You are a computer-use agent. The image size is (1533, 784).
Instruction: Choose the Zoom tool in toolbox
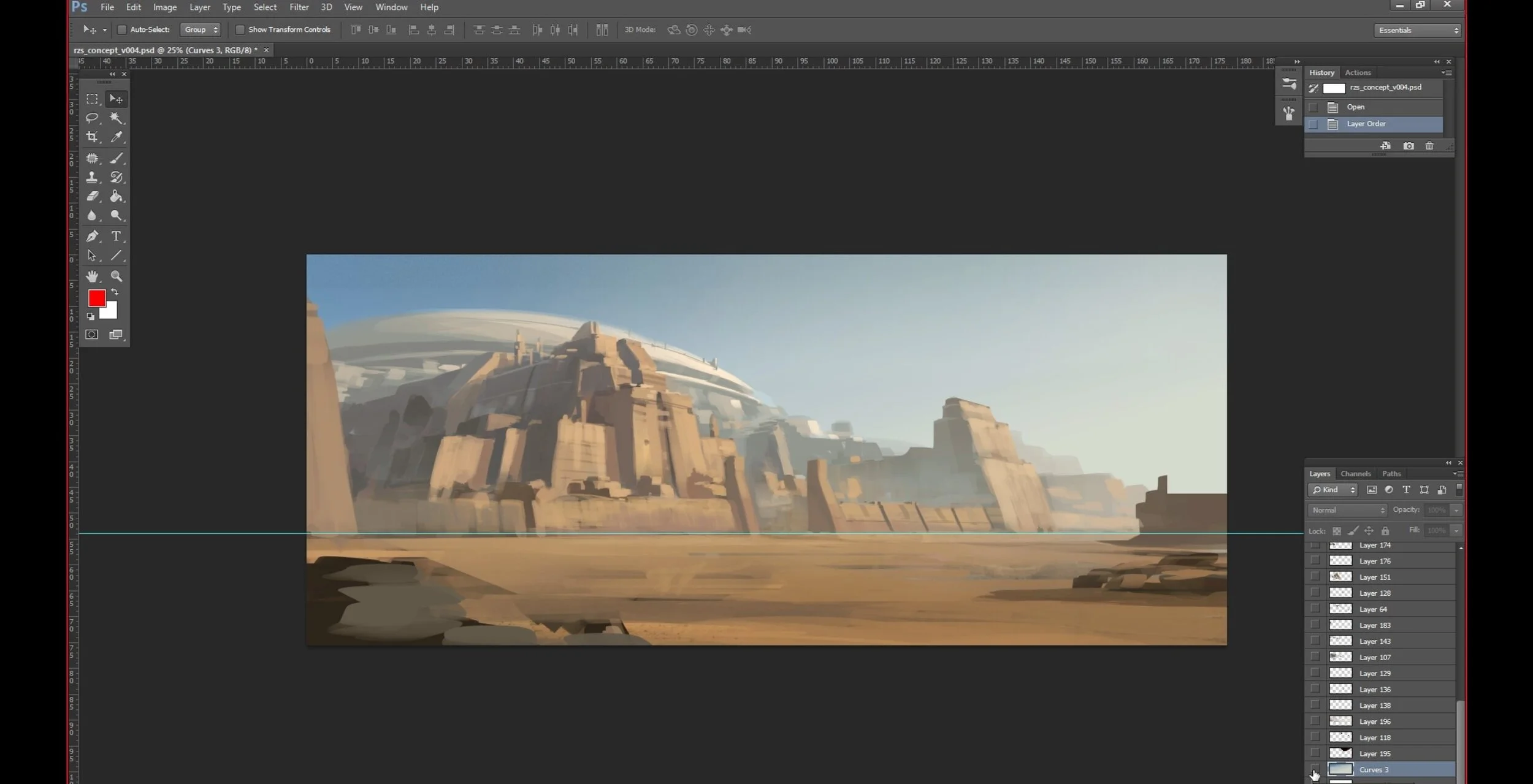[116, 276]
